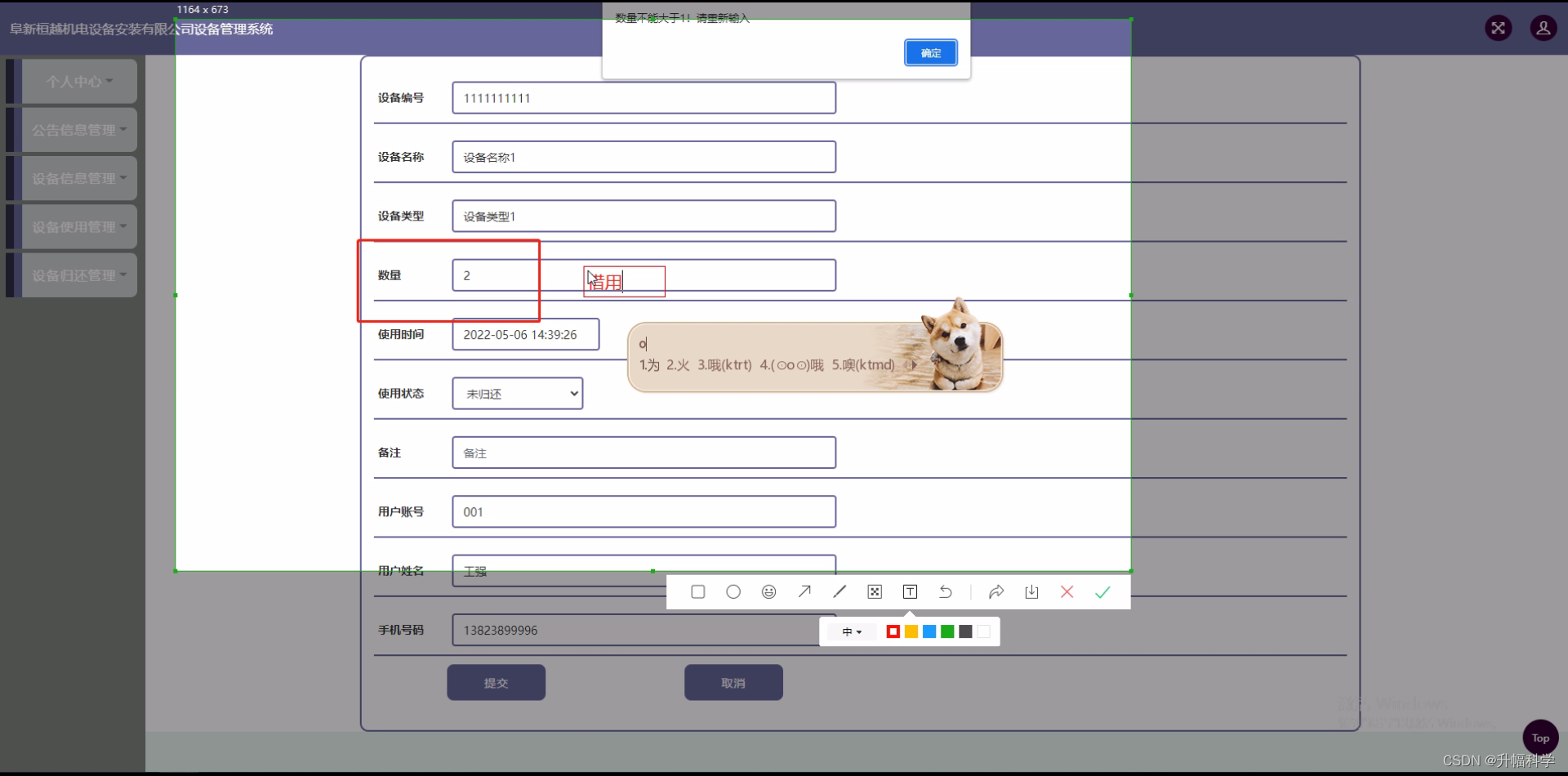This screenshot has width=1568, height=776.
Task: Expand the 设备信息管理 sidebar menu
Action: [79, 178]
